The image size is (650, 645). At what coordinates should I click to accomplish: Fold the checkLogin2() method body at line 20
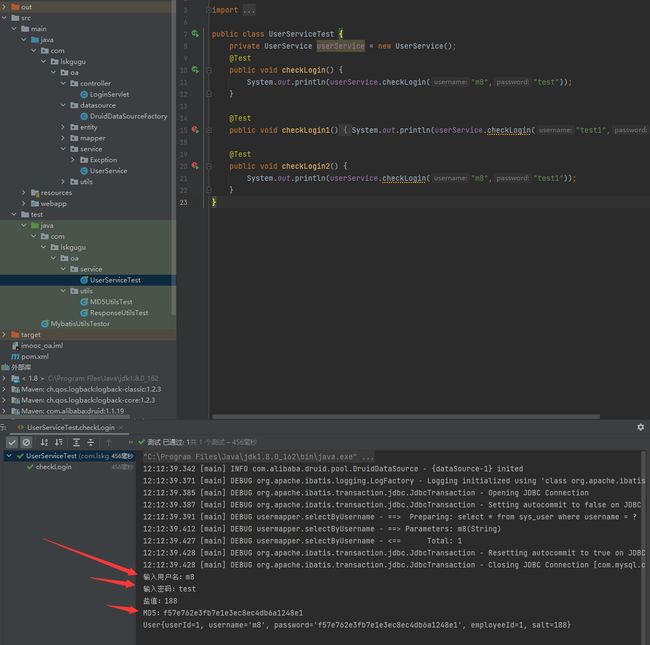click(x=209, y=166)
